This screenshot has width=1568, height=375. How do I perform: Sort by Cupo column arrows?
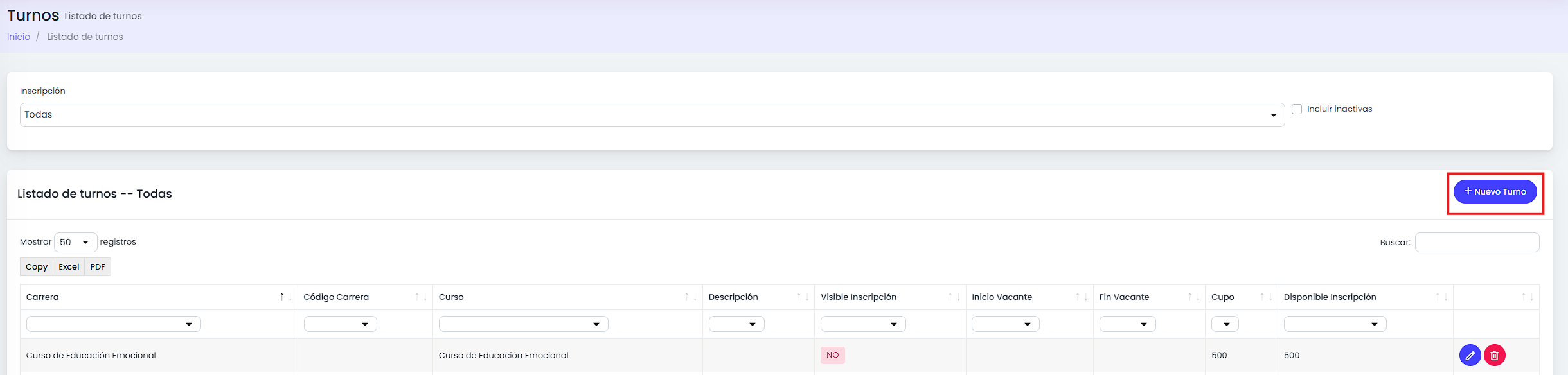pyautogui.click(x=1266, y=297)
